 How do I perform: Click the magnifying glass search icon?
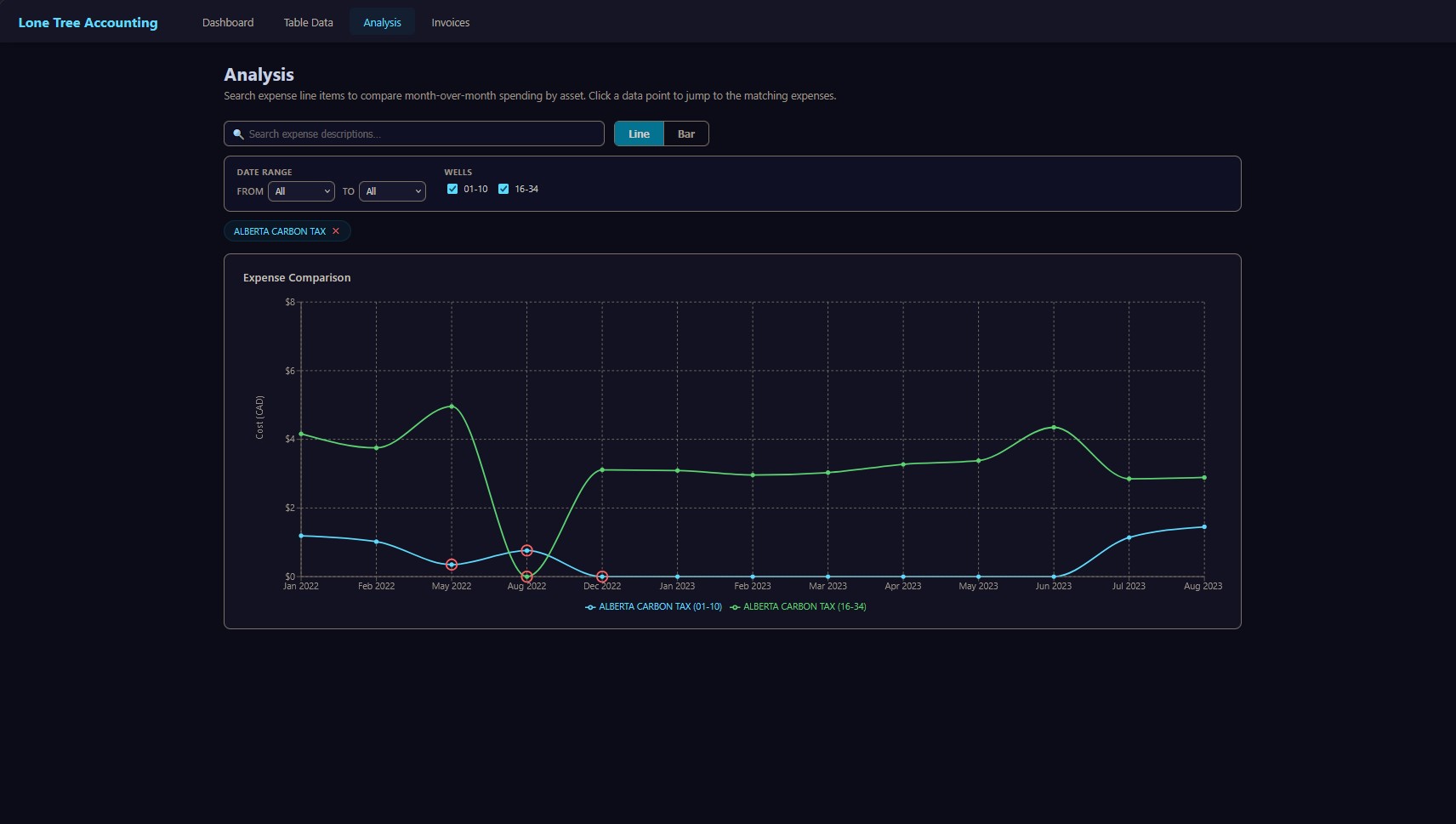coord(239,134)
